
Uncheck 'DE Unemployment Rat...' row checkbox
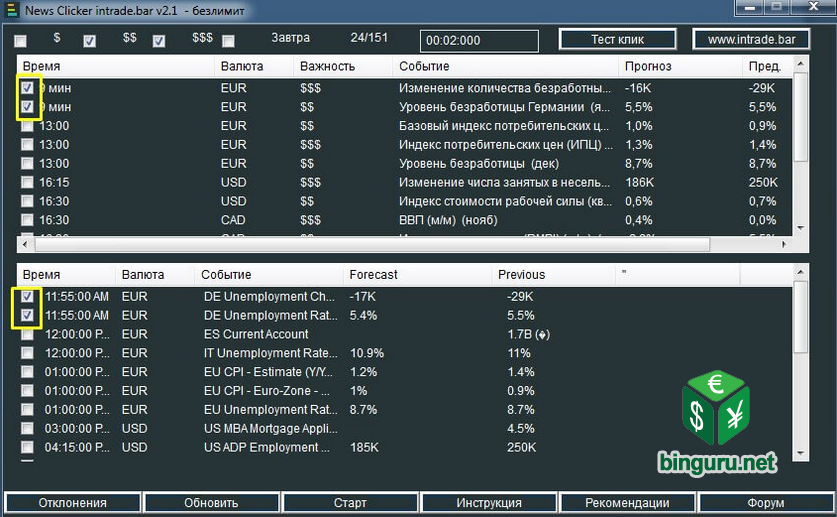pyautogui.click(x=27, y=315)
